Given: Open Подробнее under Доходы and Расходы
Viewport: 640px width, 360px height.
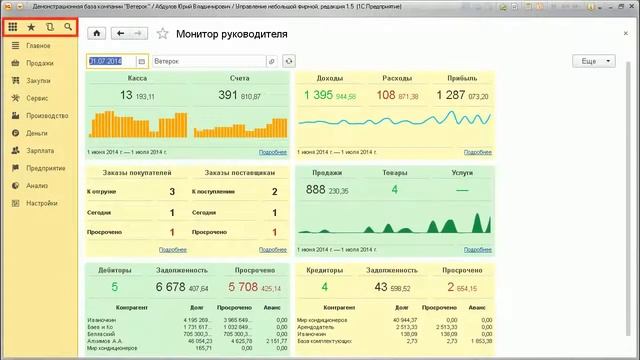Looking at the screenshot, I should 478,152.
